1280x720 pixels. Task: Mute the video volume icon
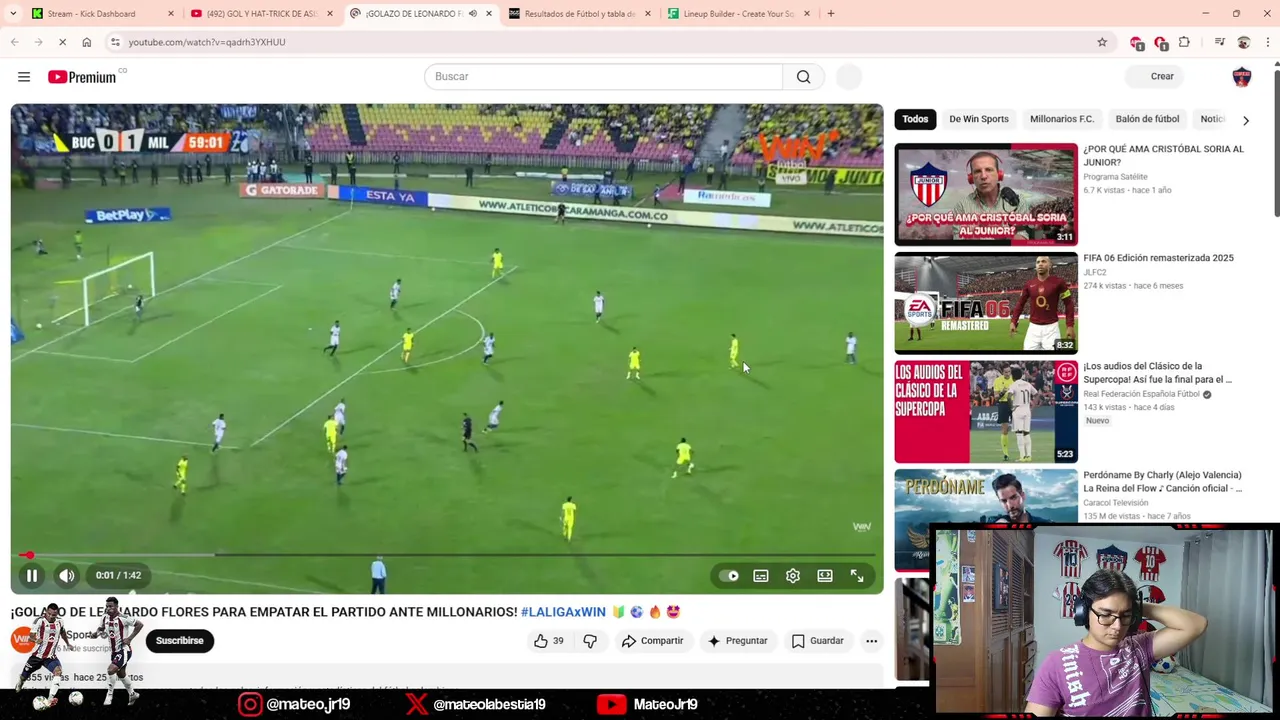pos(66,575)
